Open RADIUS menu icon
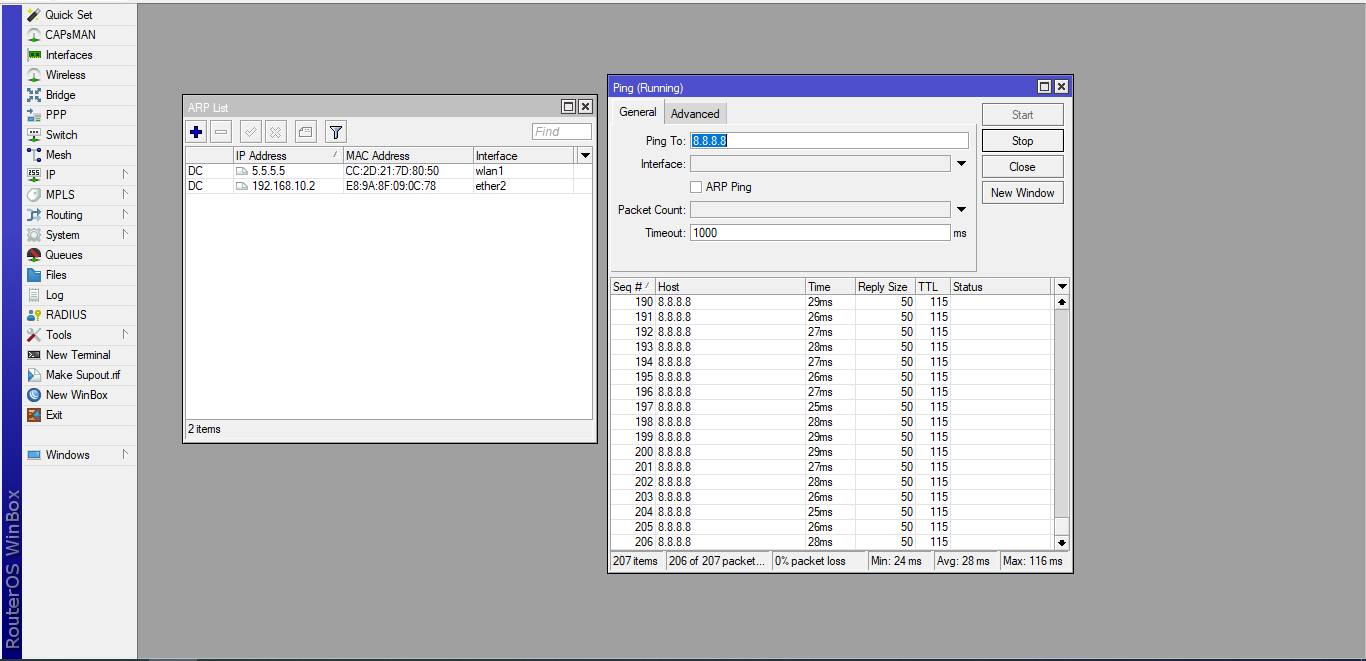1366x661 pixels. 34,315
